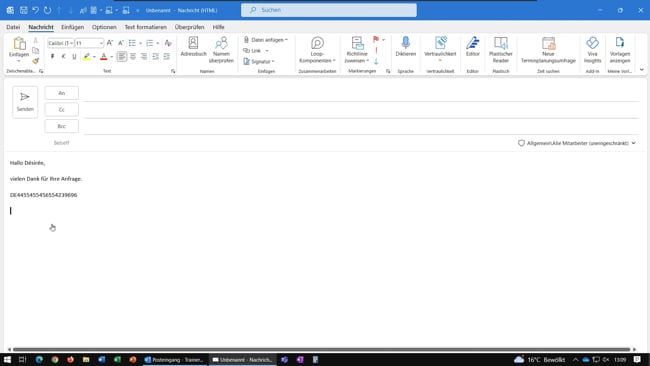Open the Datei anfügen dropdown

[265, 40]
